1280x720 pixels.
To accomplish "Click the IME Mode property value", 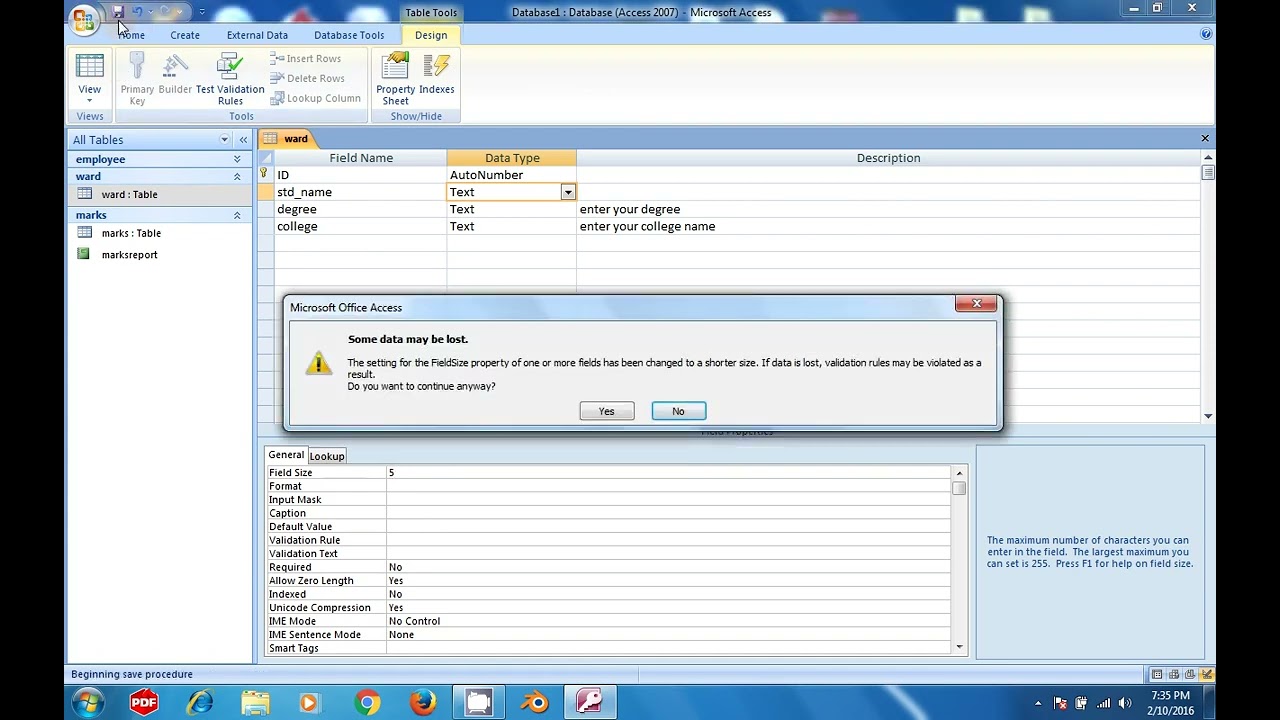I will point(668,621).
